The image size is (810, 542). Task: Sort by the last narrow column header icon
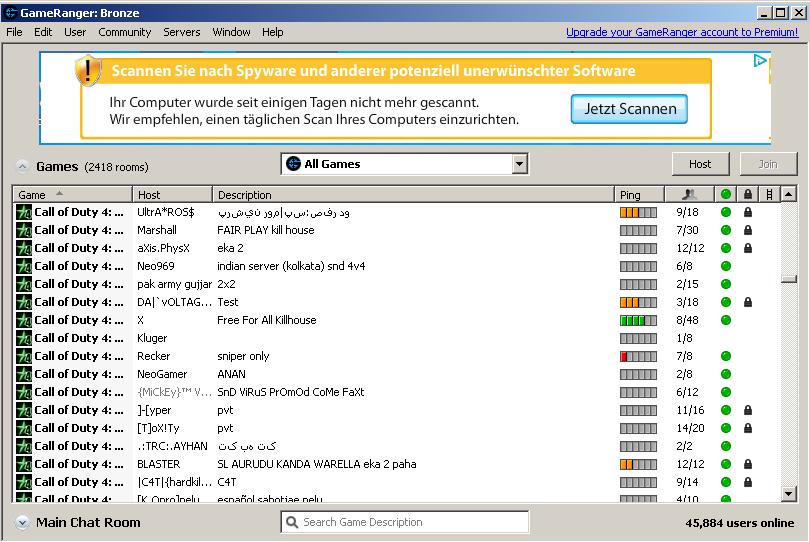[x=770, y=195]
